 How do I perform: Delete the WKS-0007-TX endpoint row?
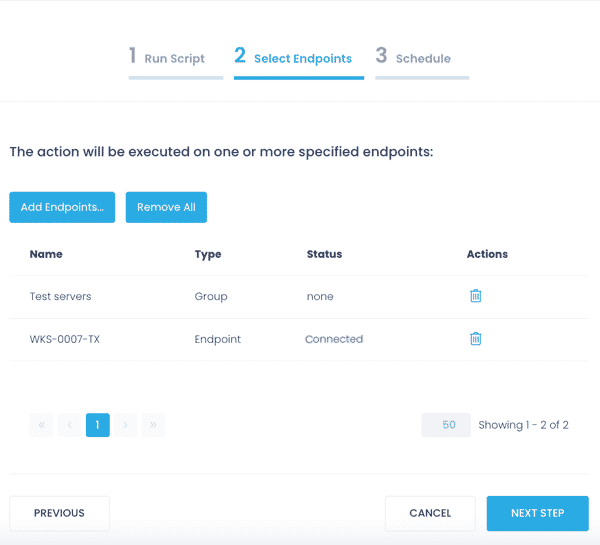coord(476,339)
